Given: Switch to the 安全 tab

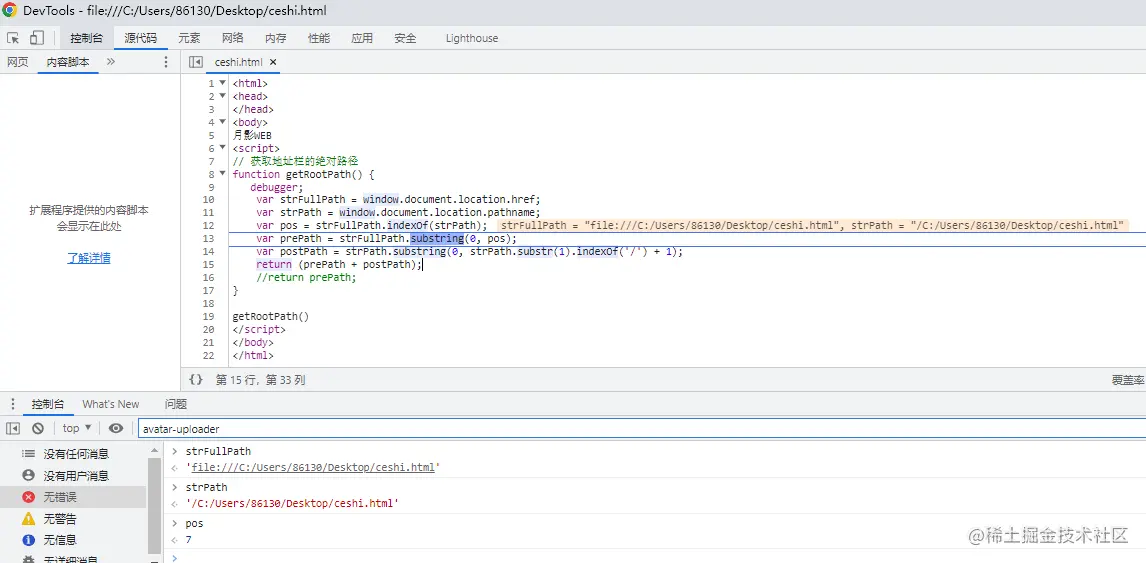Looking at the screenshot, I should (405, 38).
